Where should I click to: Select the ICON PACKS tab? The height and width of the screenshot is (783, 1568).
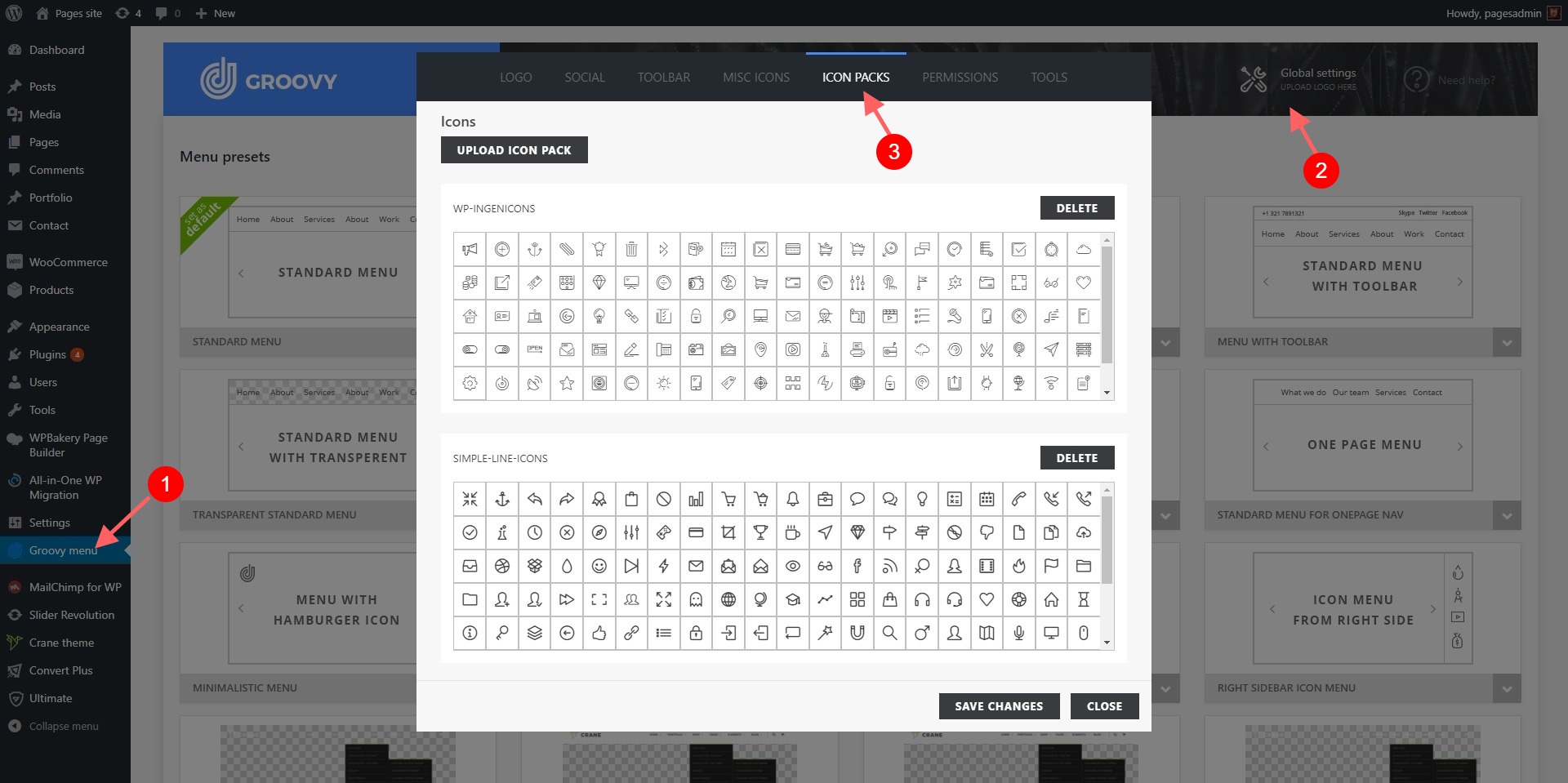(856, 78)
